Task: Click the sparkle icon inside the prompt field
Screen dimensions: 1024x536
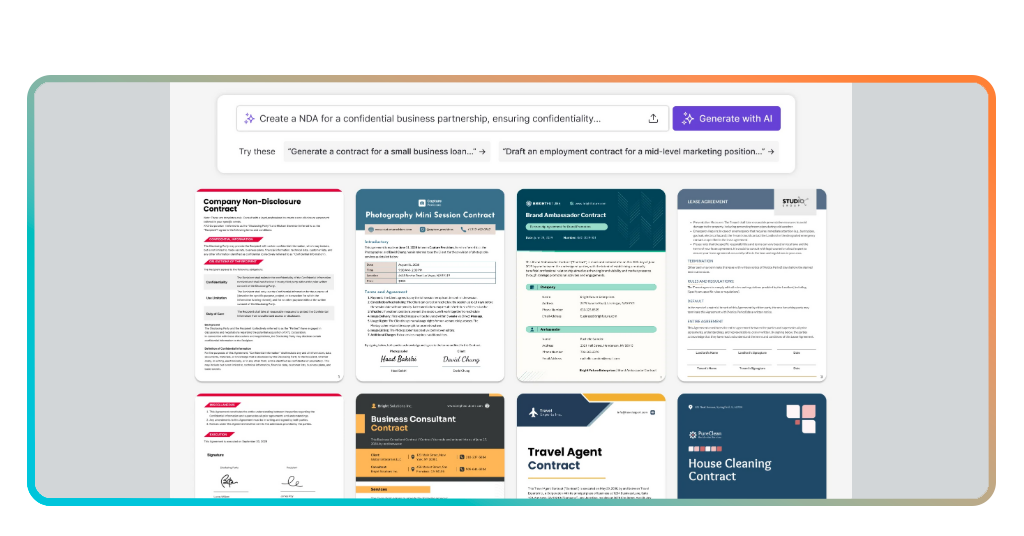Action: click(249, 118)
